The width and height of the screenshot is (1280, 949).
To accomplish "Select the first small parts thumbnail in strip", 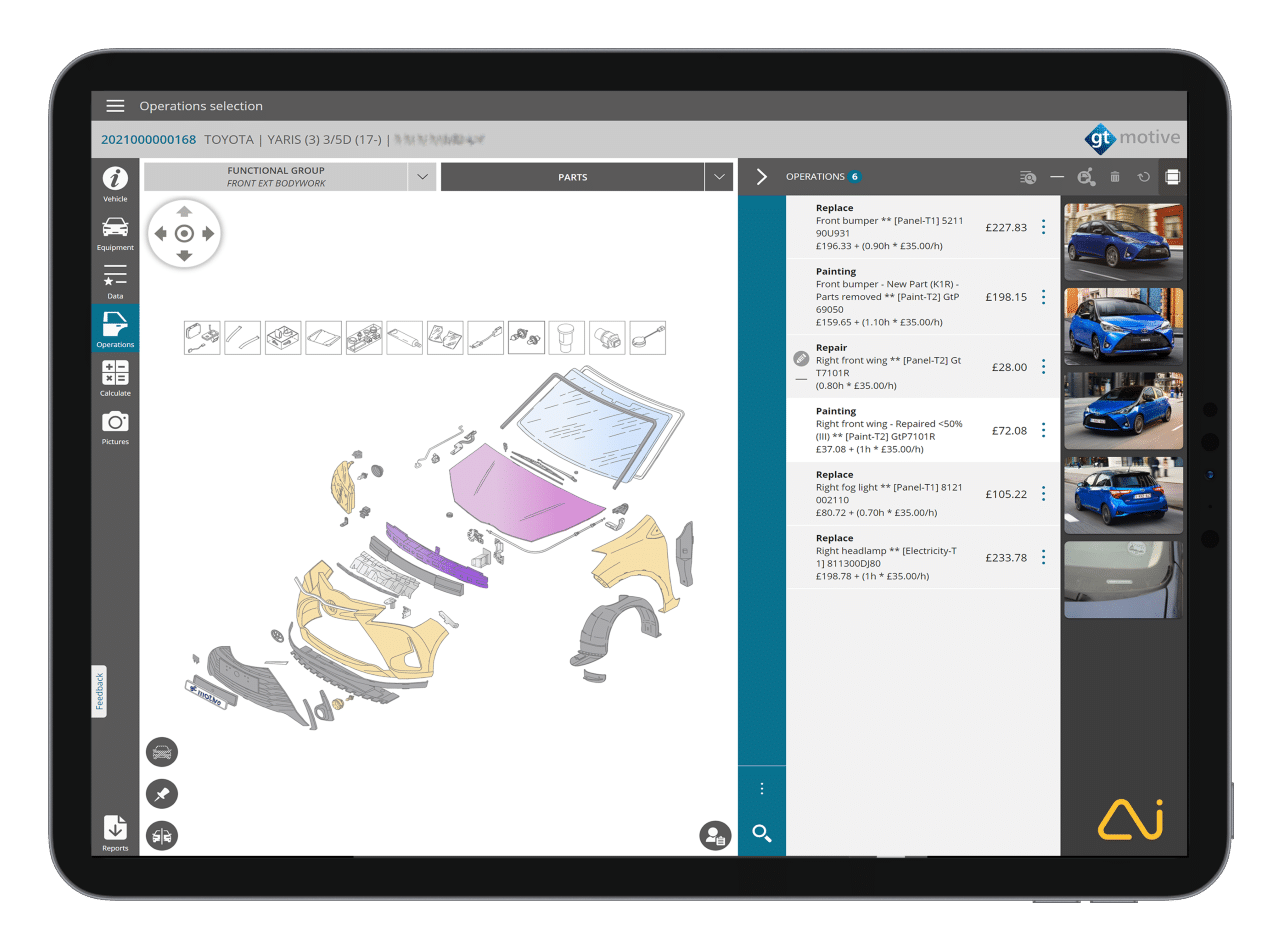I will (202, 338).
